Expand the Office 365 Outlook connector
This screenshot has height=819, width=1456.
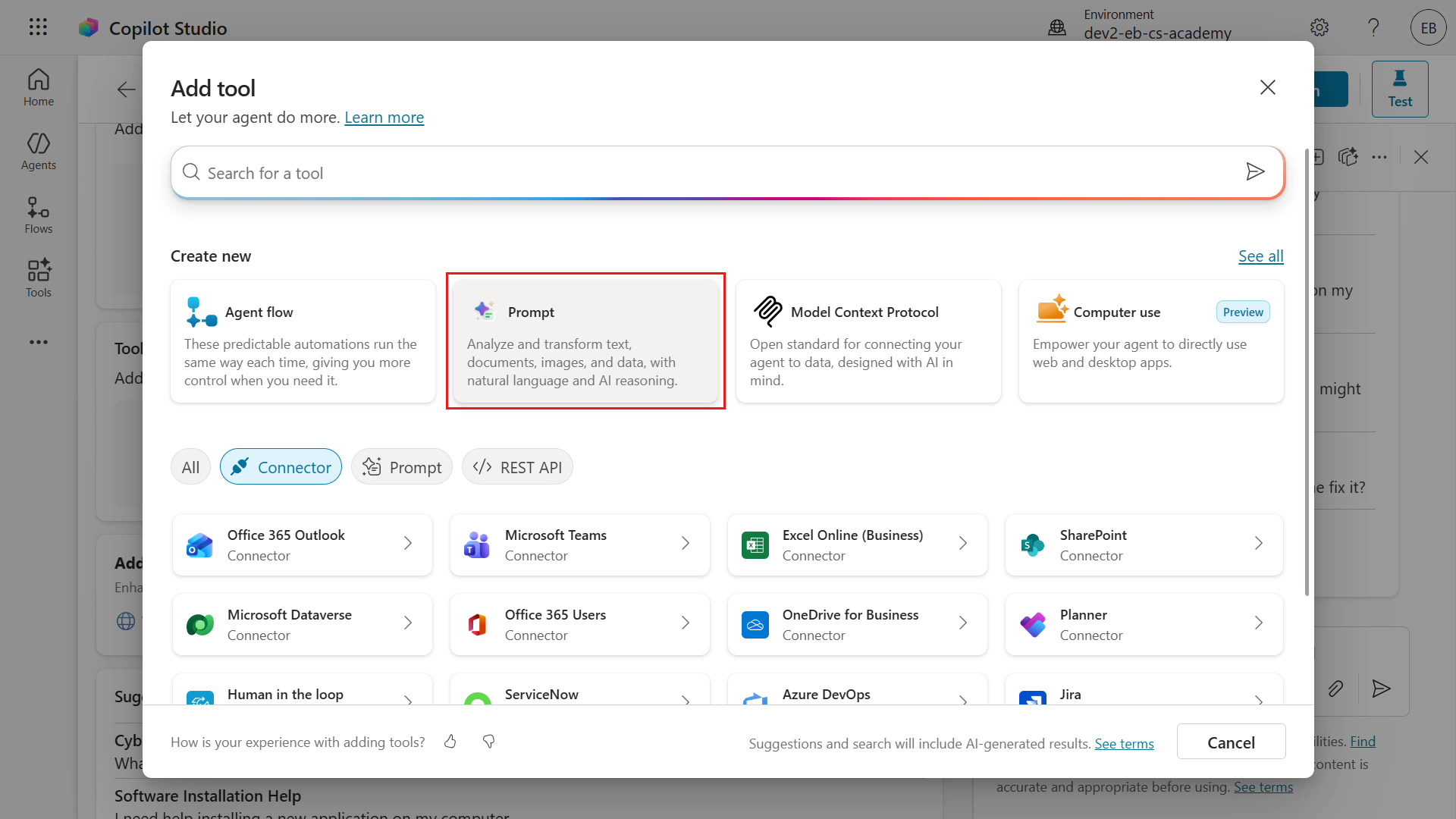point(302,544)
